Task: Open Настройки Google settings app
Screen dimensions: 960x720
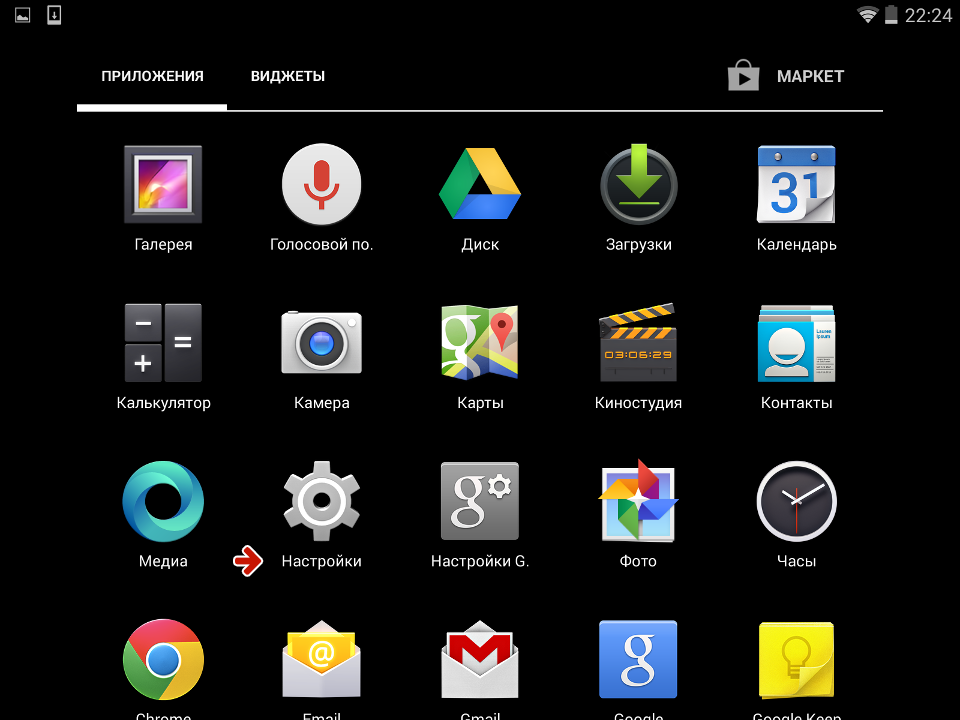Action: pyautogui.click(x=480, y=501)
